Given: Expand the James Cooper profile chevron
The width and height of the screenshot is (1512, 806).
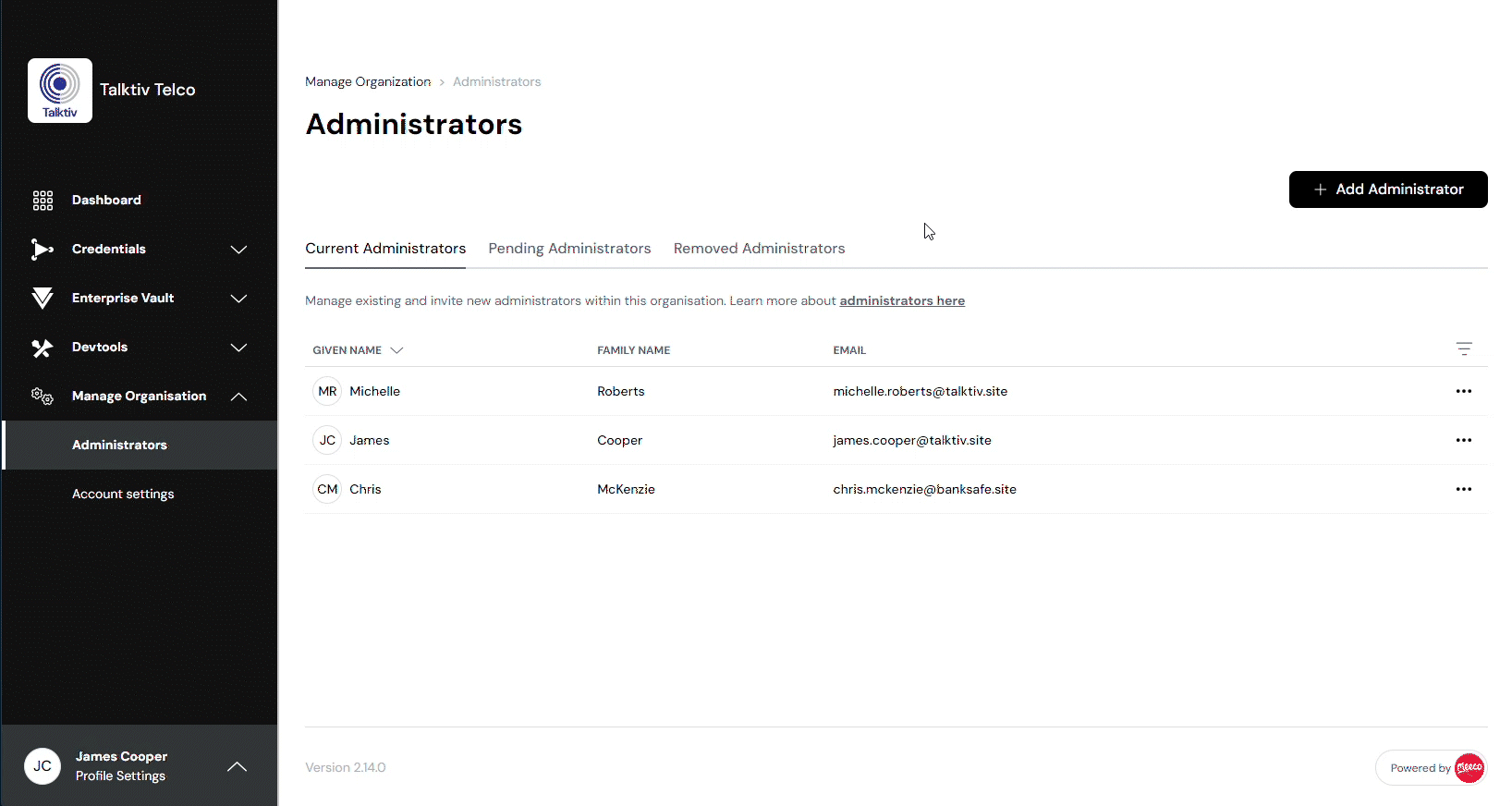Looking at the screenshot, I should [x=237, y=766].
